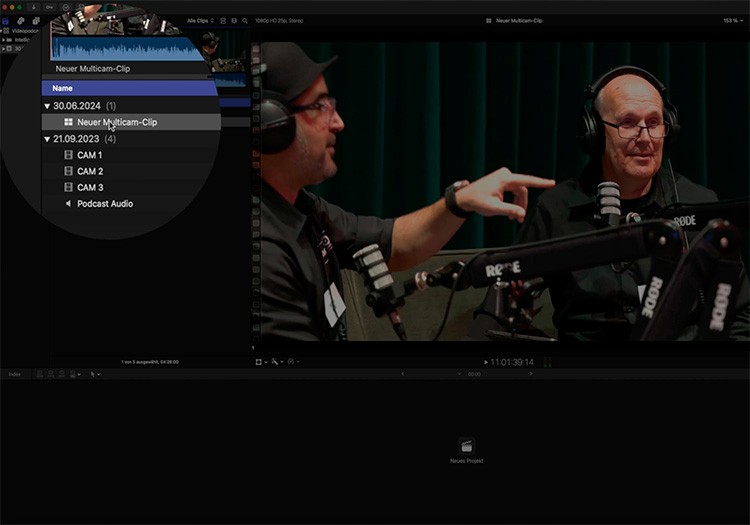Go back in timeline history

tap(402, 374)
